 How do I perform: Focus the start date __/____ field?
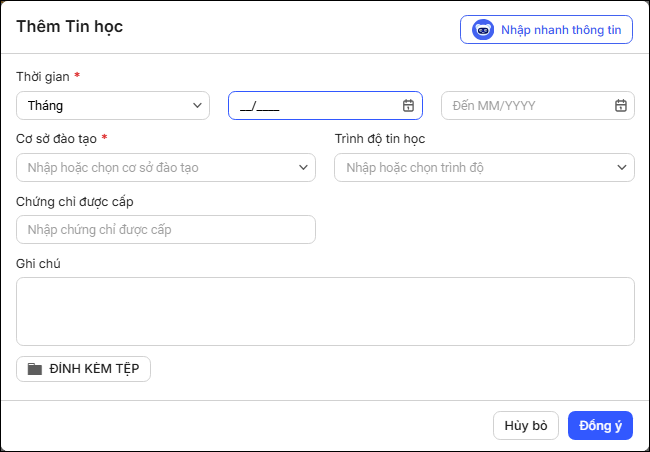pyautogui.click(x=325, y=106)
